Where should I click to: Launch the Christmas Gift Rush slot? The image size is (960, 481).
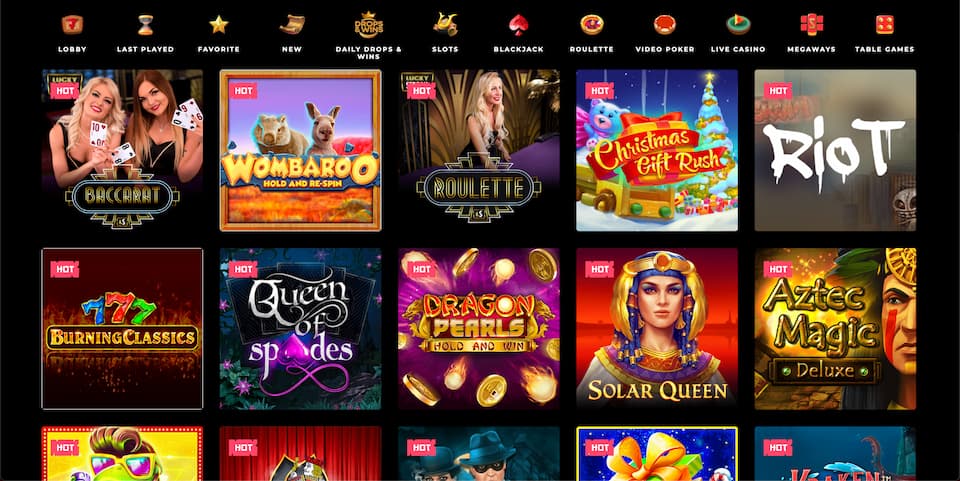click(x=657, y=150)
